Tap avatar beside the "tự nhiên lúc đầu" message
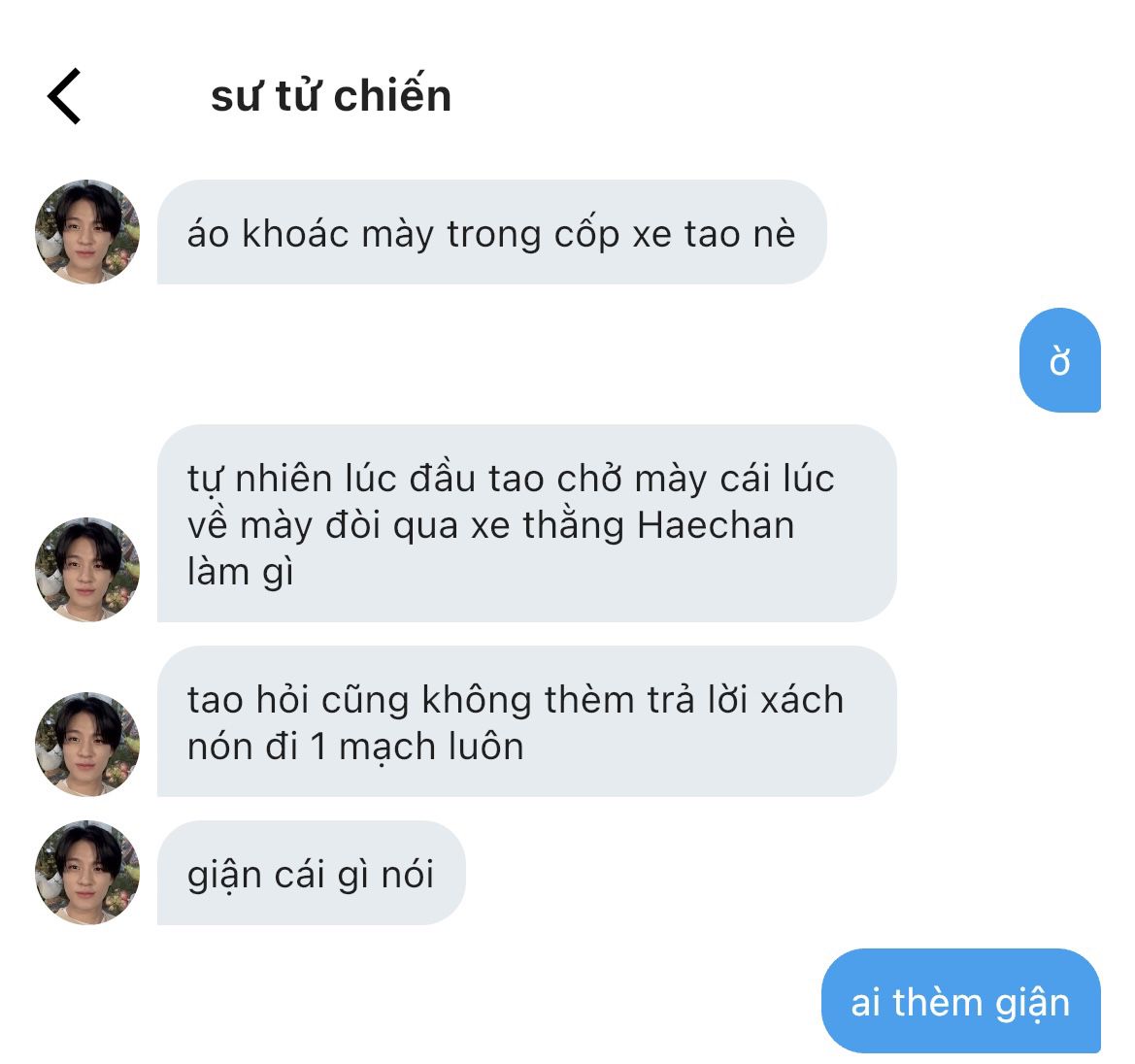 click(87, 570)
